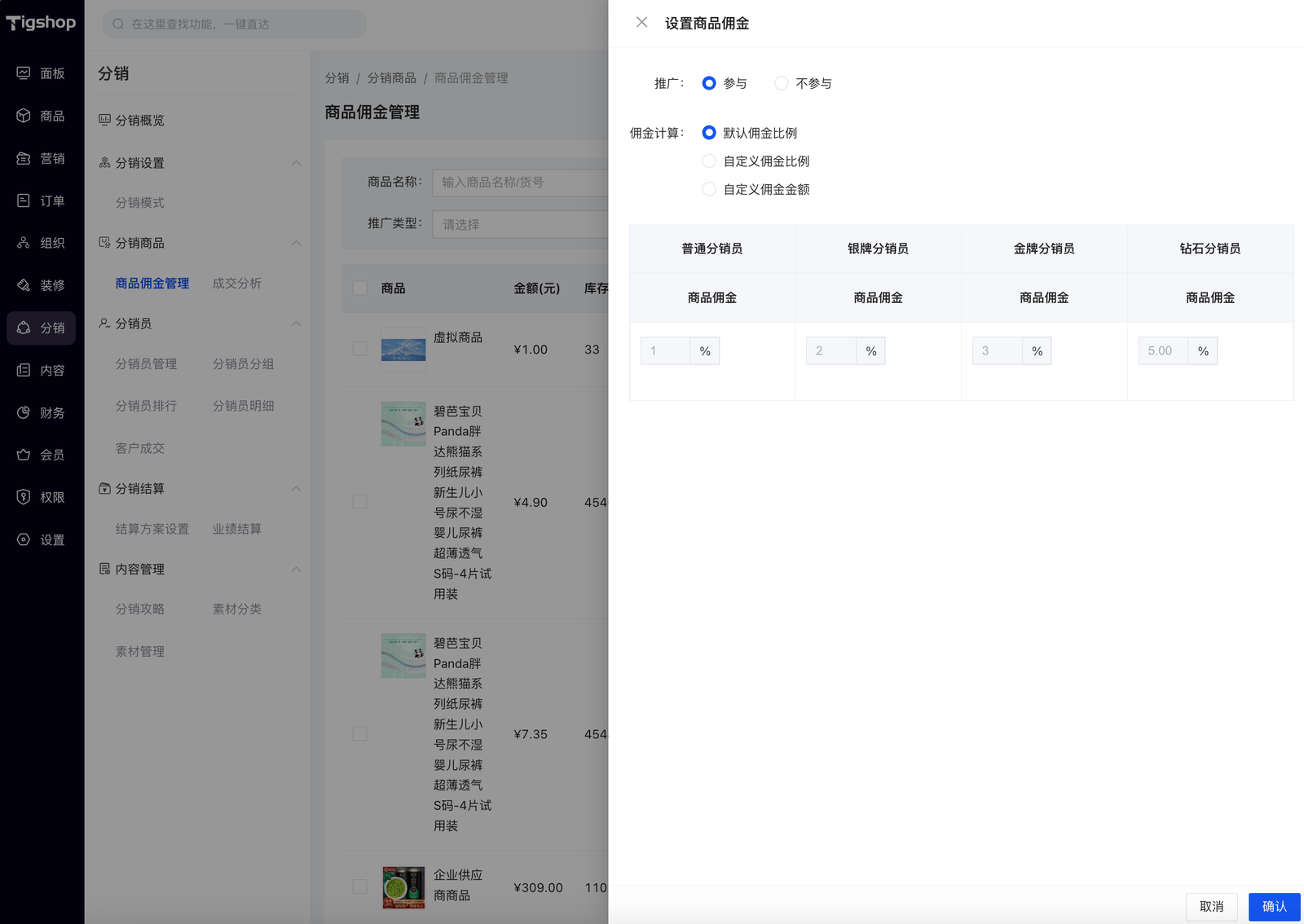
Task: Collapse the 分销结算 section chevron
Action: coord(296,488)
